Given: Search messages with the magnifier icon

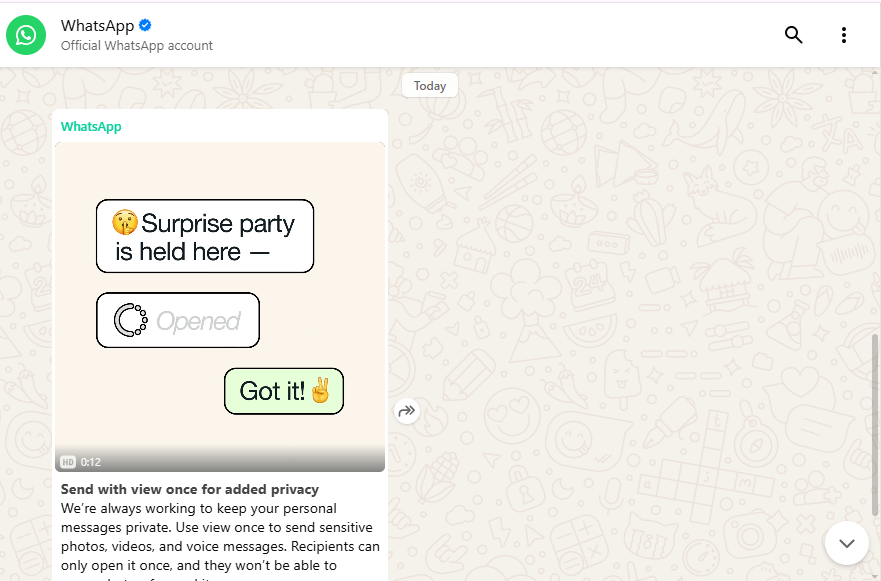Looking at the screenshot, I should [x=793, y=35].
